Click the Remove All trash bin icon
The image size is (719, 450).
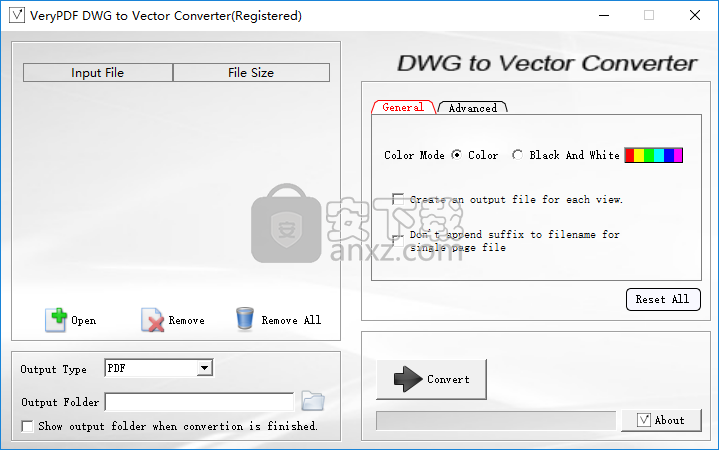click(x=245, y=318)
